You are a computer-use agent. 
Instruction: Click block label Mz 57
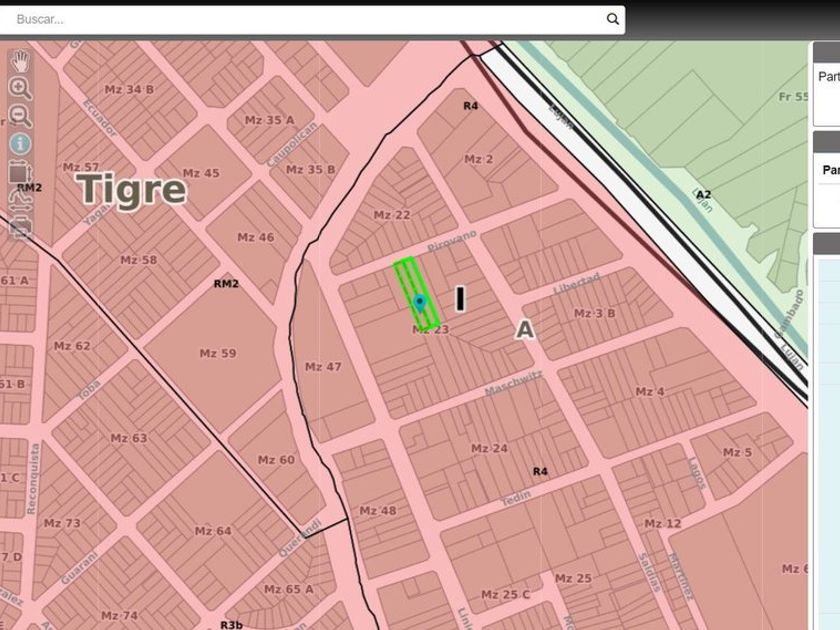point(81,167)
